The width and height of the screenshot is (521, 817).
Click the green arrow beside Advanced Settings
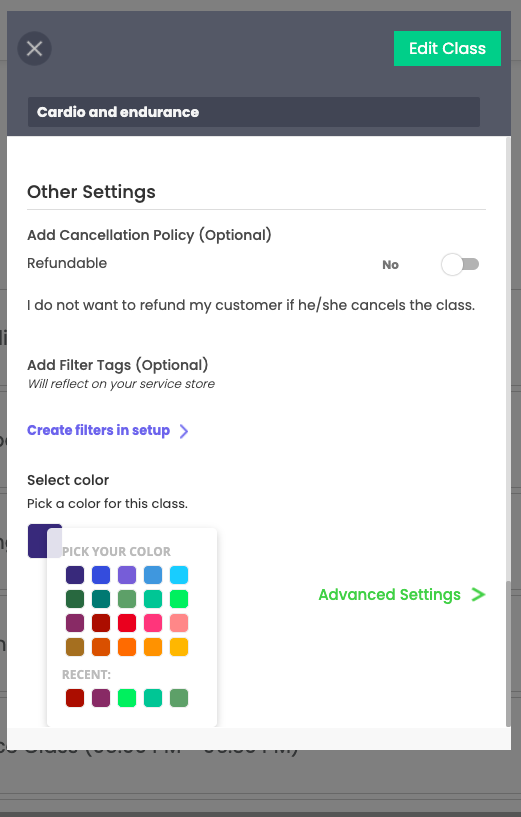click(478, 595)
